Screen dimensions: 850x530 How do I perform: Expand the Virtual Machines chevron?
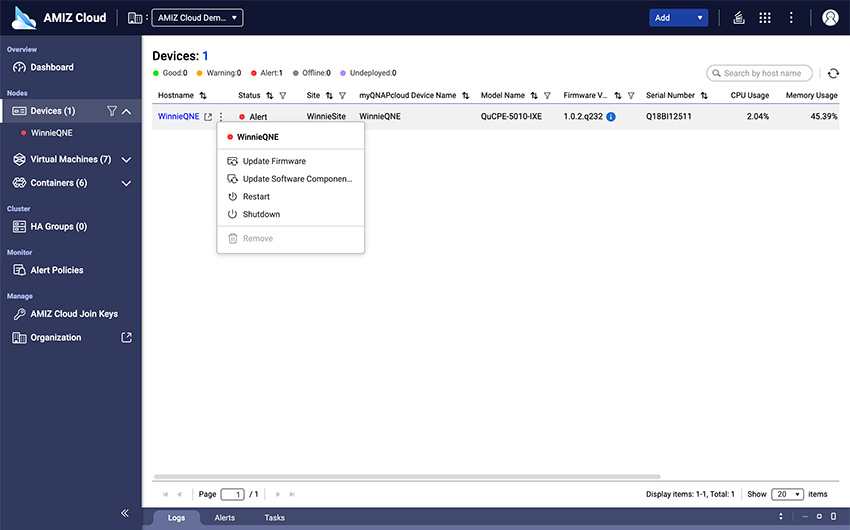click(x=126, y=160)
